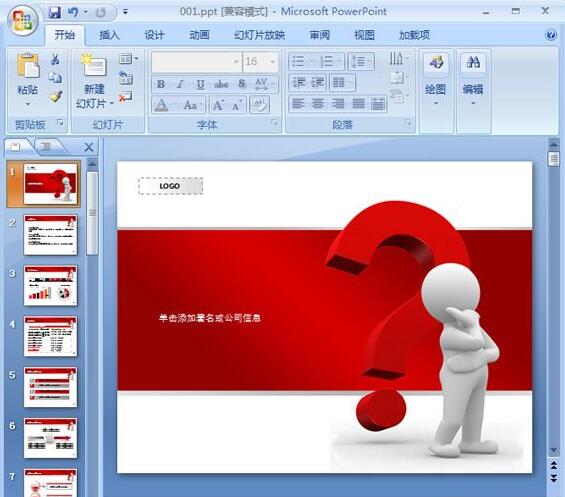The width and height of the screenshot is (565, 497).
Task: Switch to the slides thumbnail pane tab
Action: 16,146
